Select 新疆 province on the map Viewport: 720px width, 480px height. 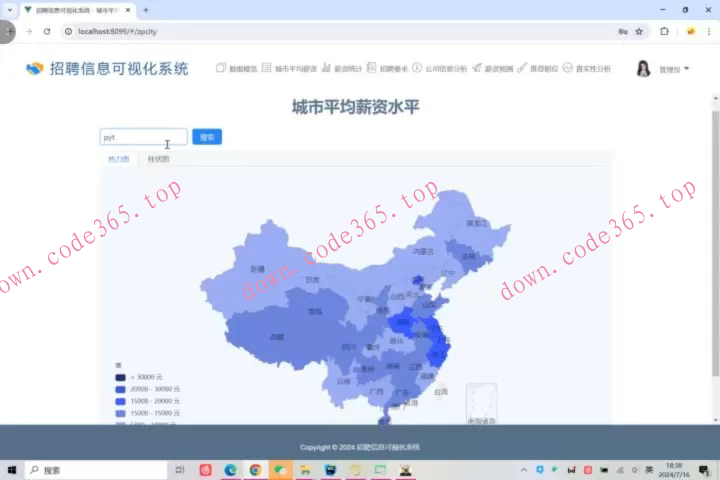pyautogui.click(x=257, y=269)
